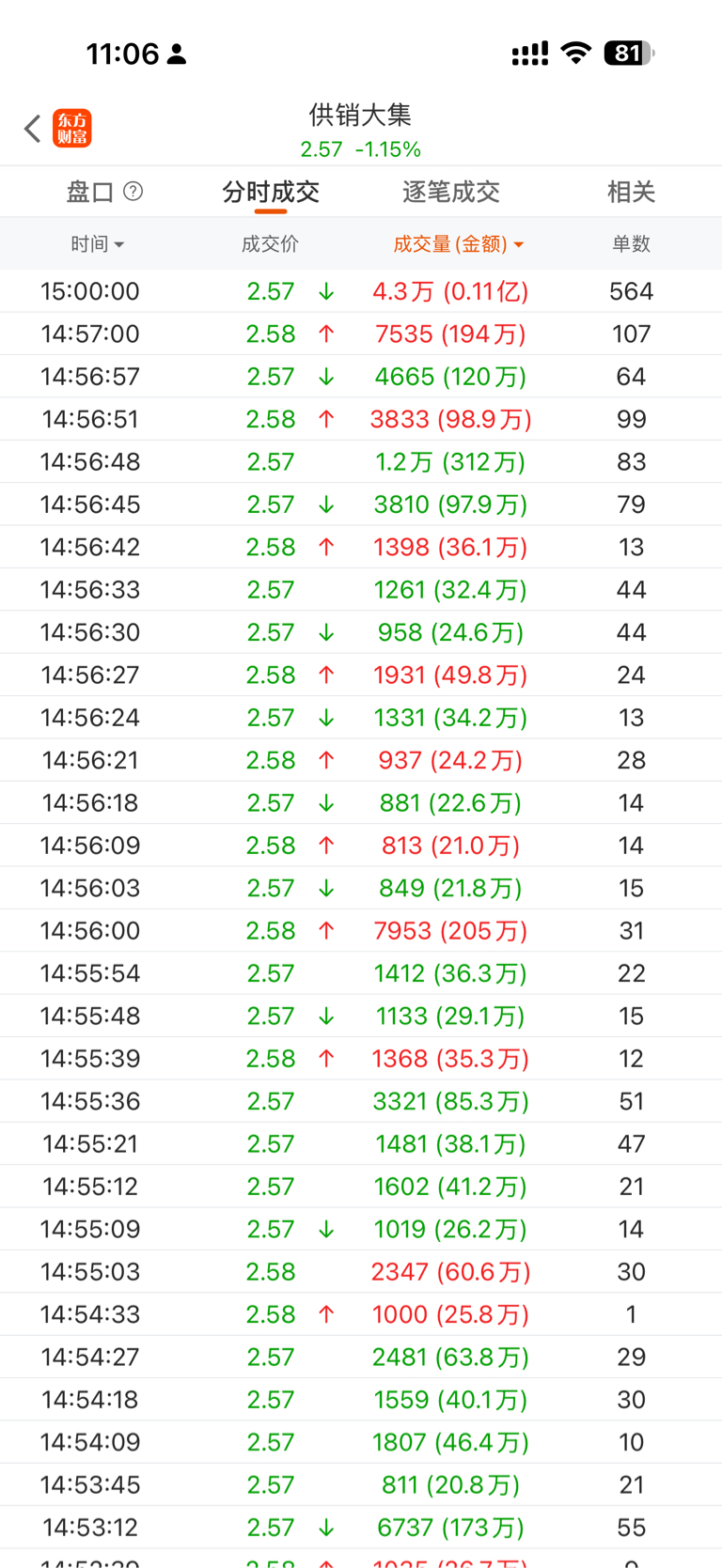The width and height of the screenshot is (722, 1568).
Task: Tap the help question mark beside 盘口
Action: 133,192
